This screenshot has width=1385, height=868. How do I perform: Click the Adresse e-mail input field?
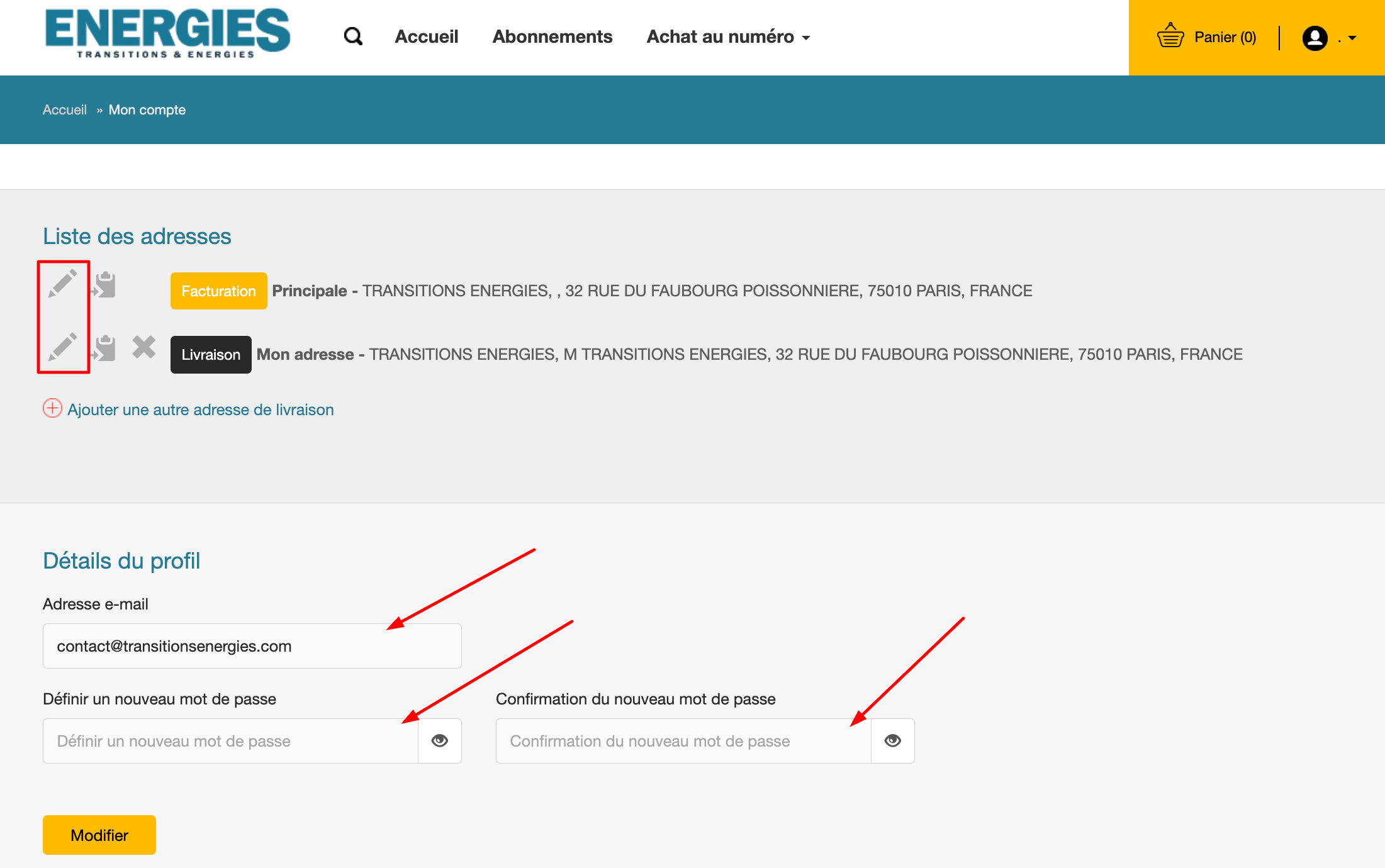(x=252, y=646)
